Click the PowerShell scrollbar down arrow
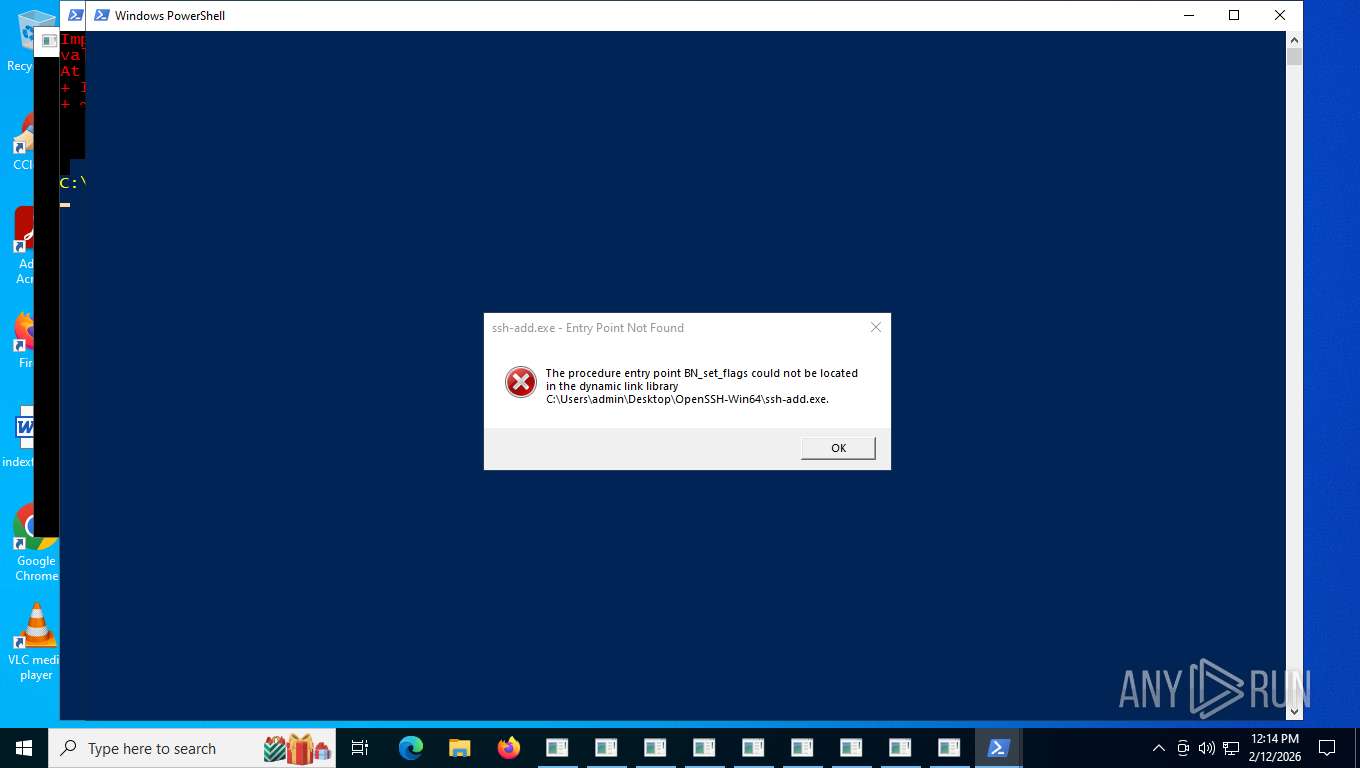 (1294, 712)
